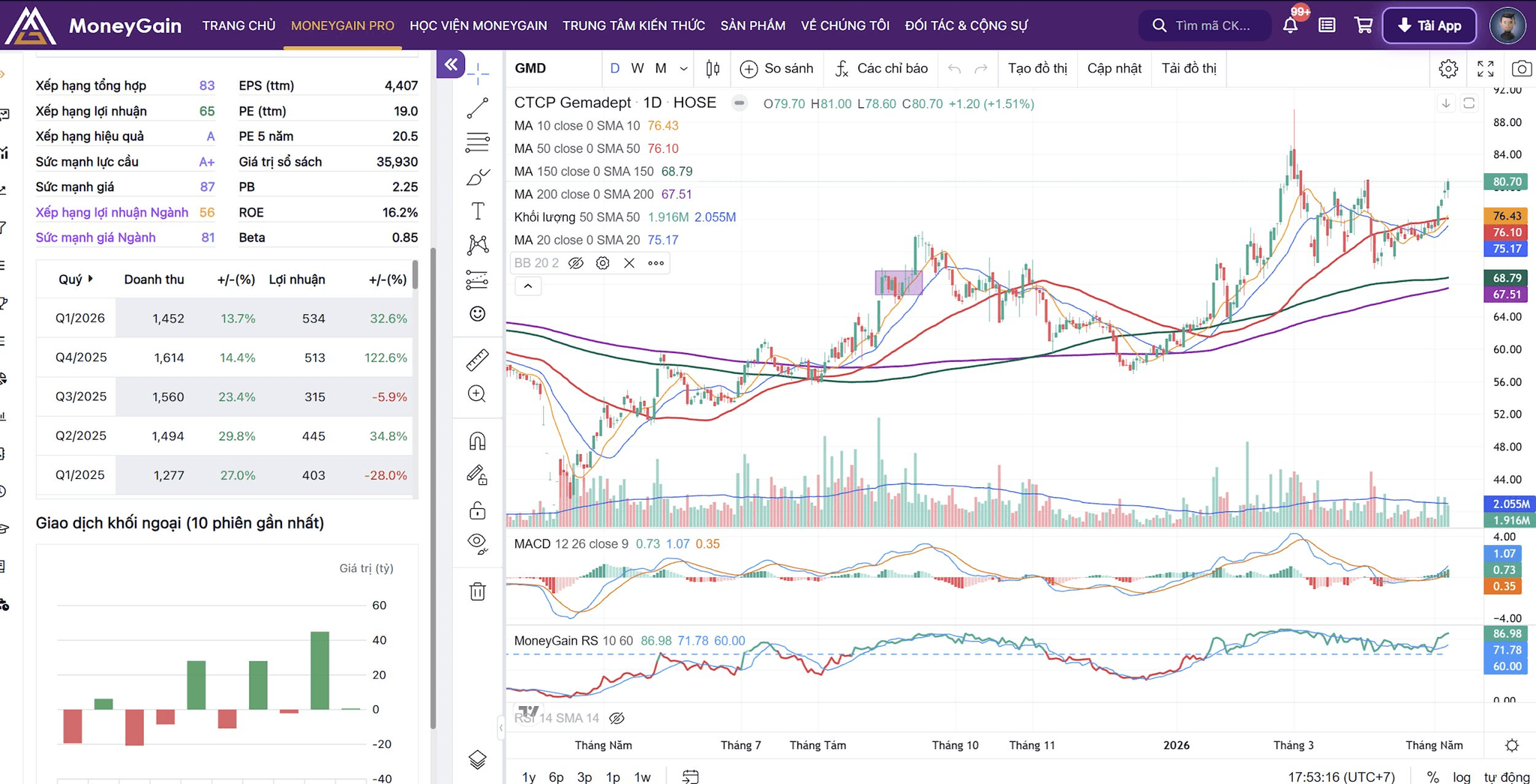Click the Tải đồ thị button

tap(1189, 69)
